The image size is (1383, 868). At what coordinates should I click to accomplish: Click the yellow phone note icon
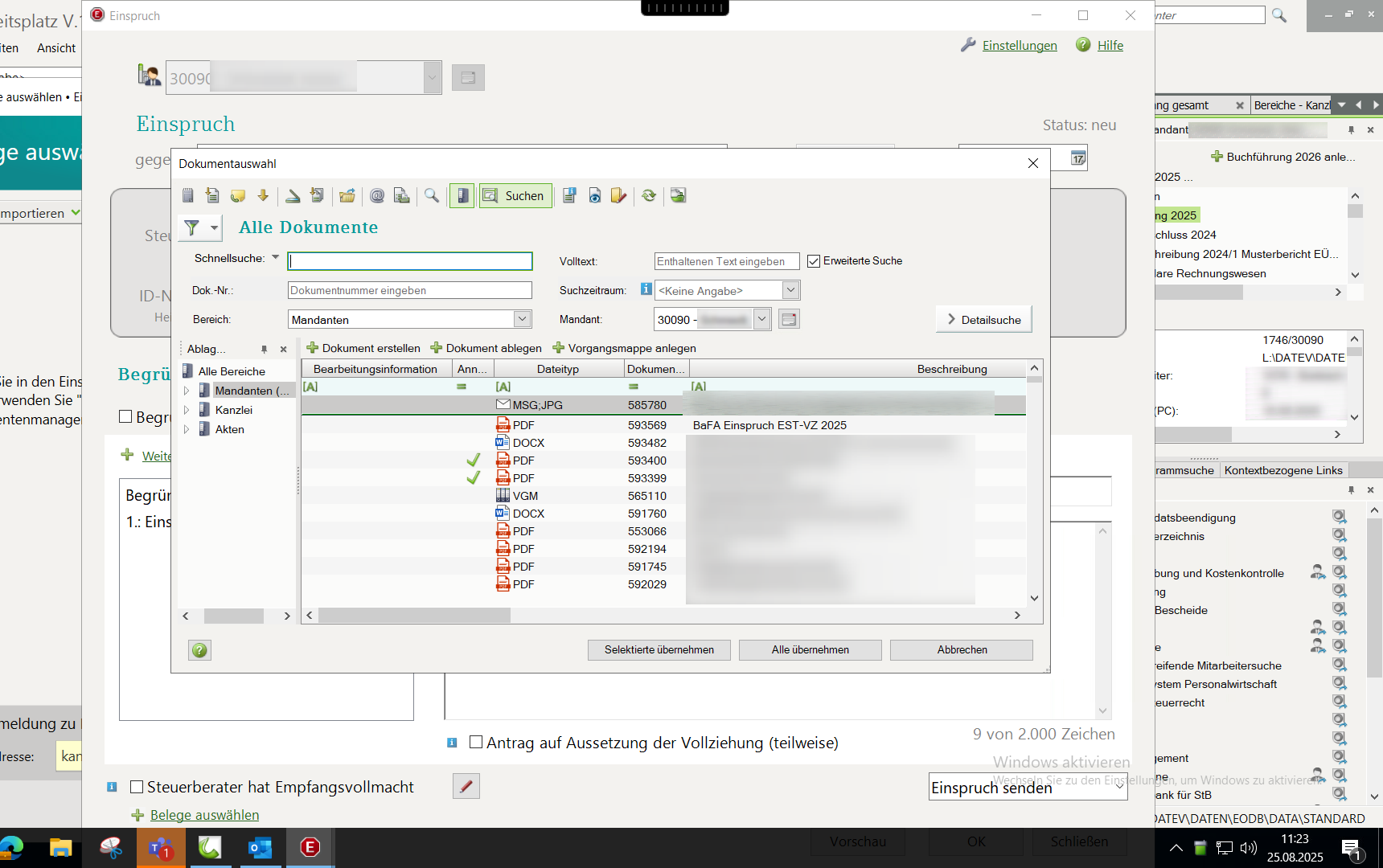[237, 195]
